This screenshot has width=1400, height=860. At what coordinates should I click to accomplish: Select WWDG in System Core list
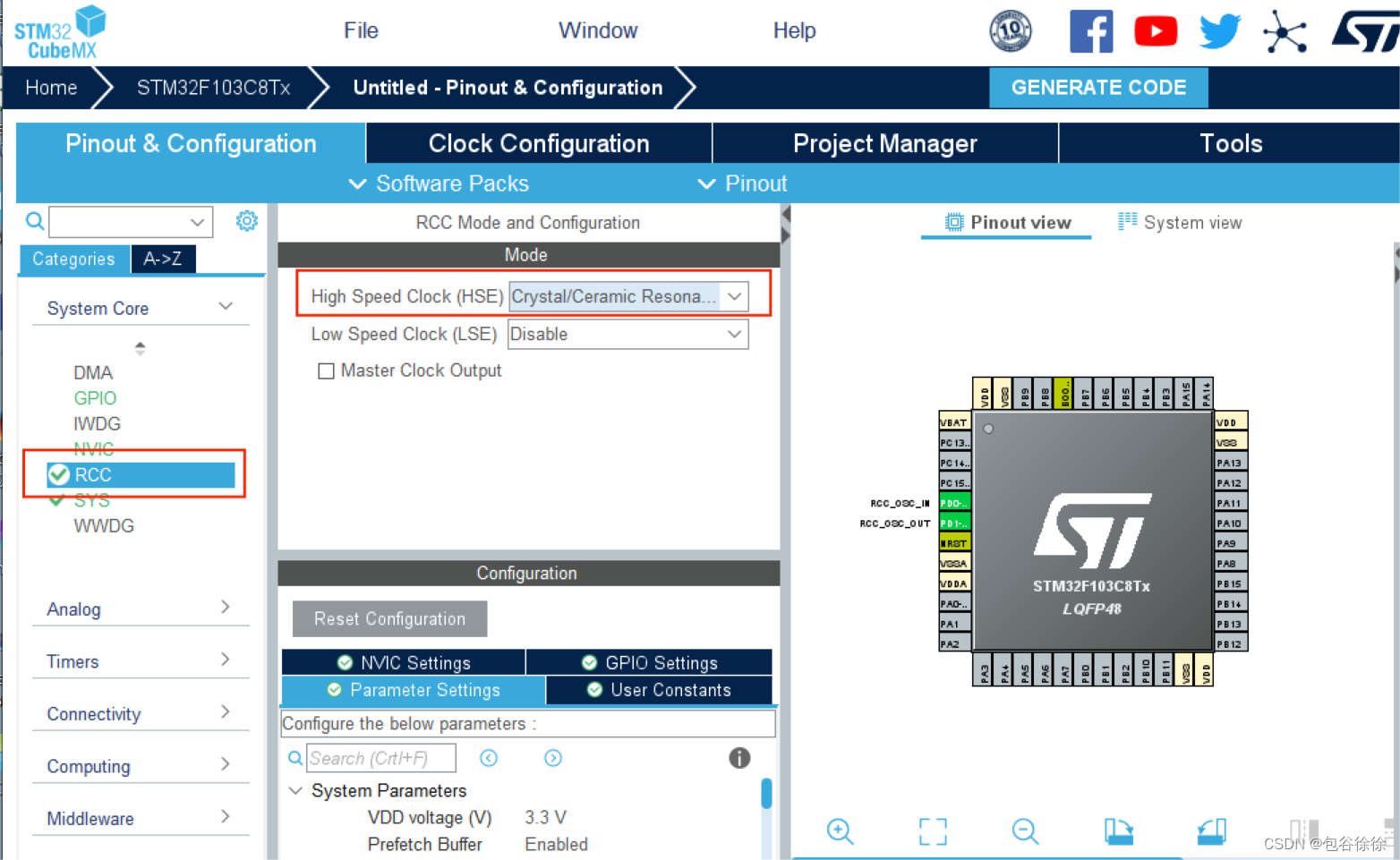[x=104, y=526]
